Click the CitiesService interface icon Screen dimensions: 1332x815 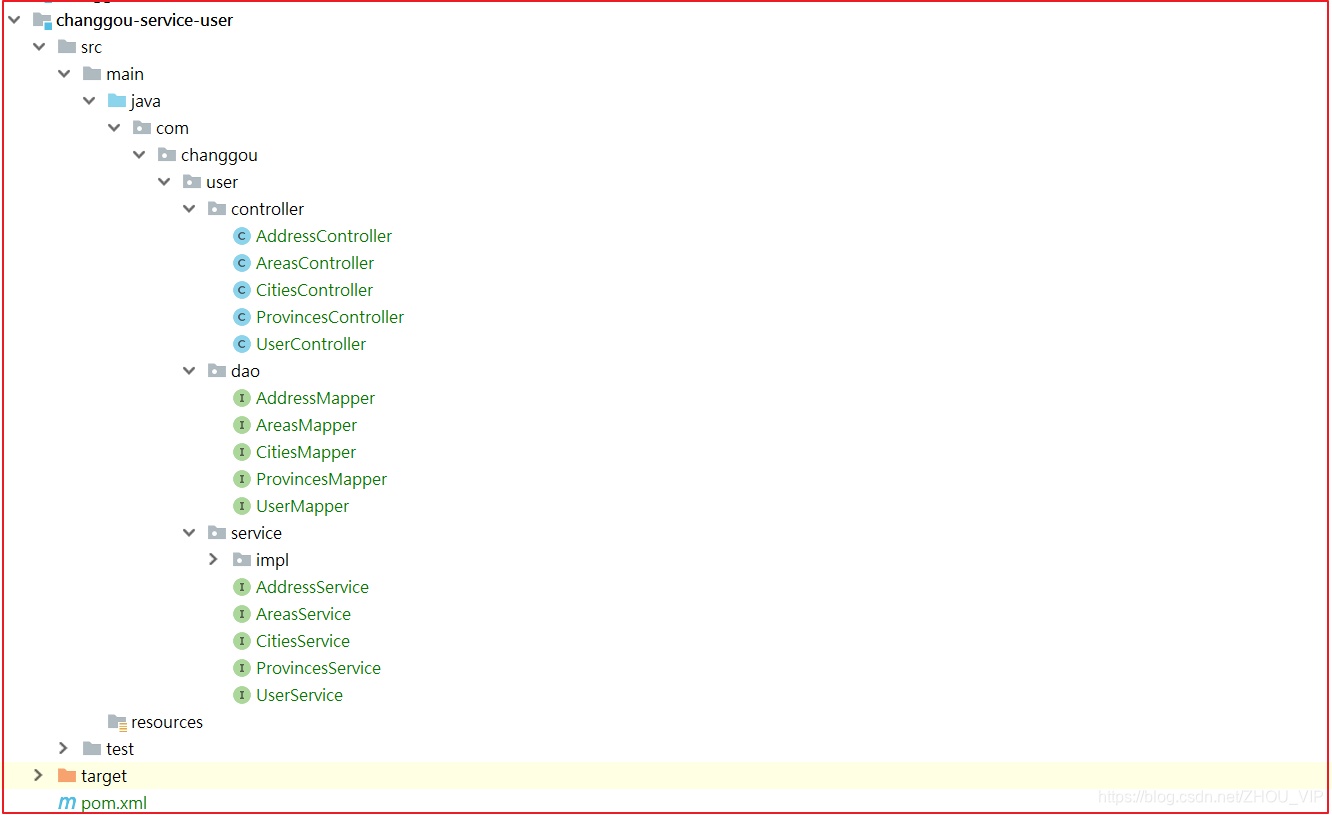(x=241, y=641)
